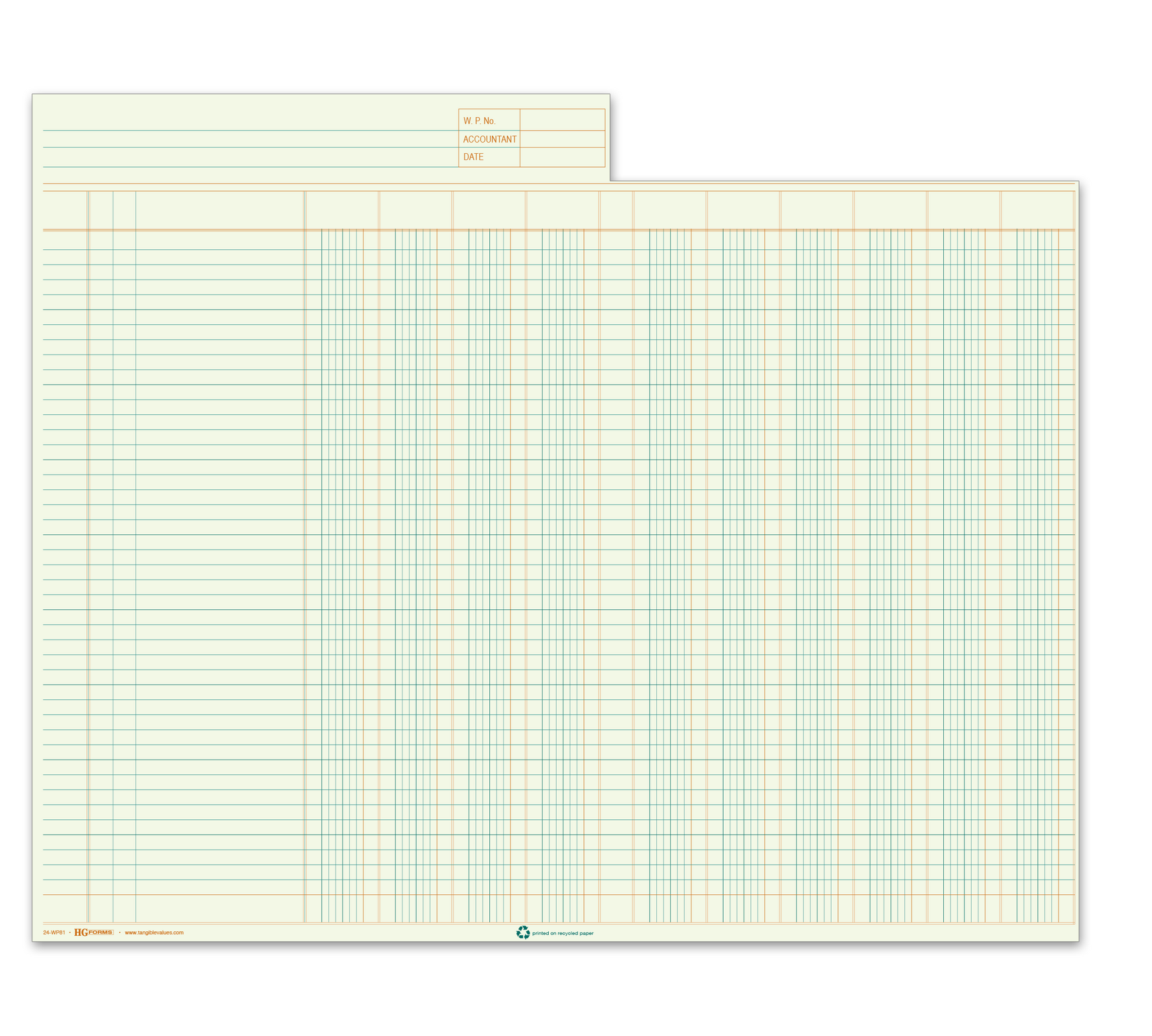Image resolution: width=1152 pixels, height=1036 pixels.
Task: Click the DATE label
Action: point(474,157)
